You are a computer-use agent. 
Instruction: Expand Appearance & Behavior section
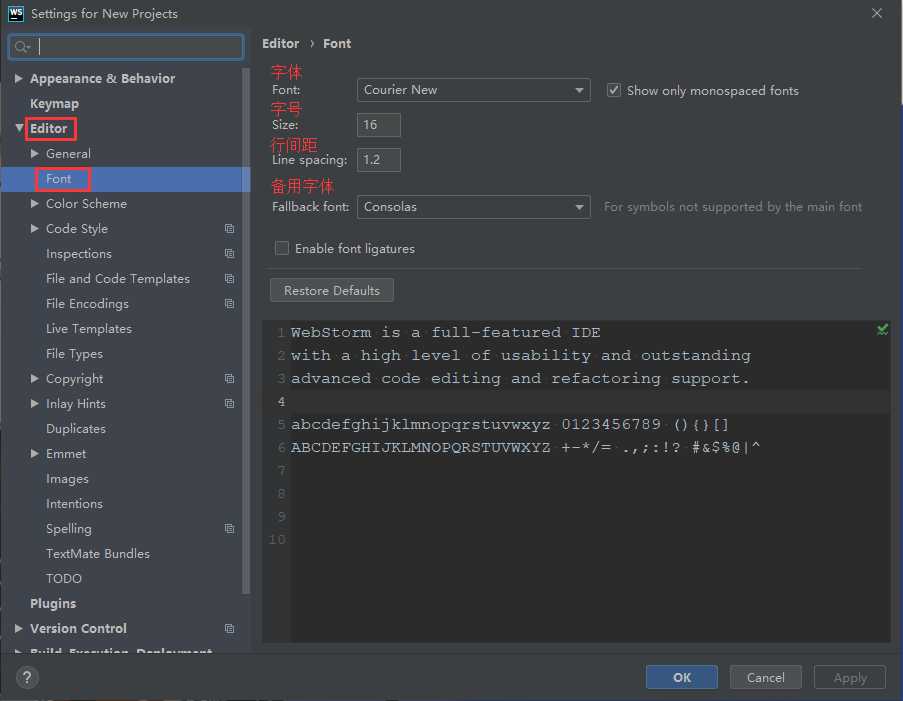(18, 78)
